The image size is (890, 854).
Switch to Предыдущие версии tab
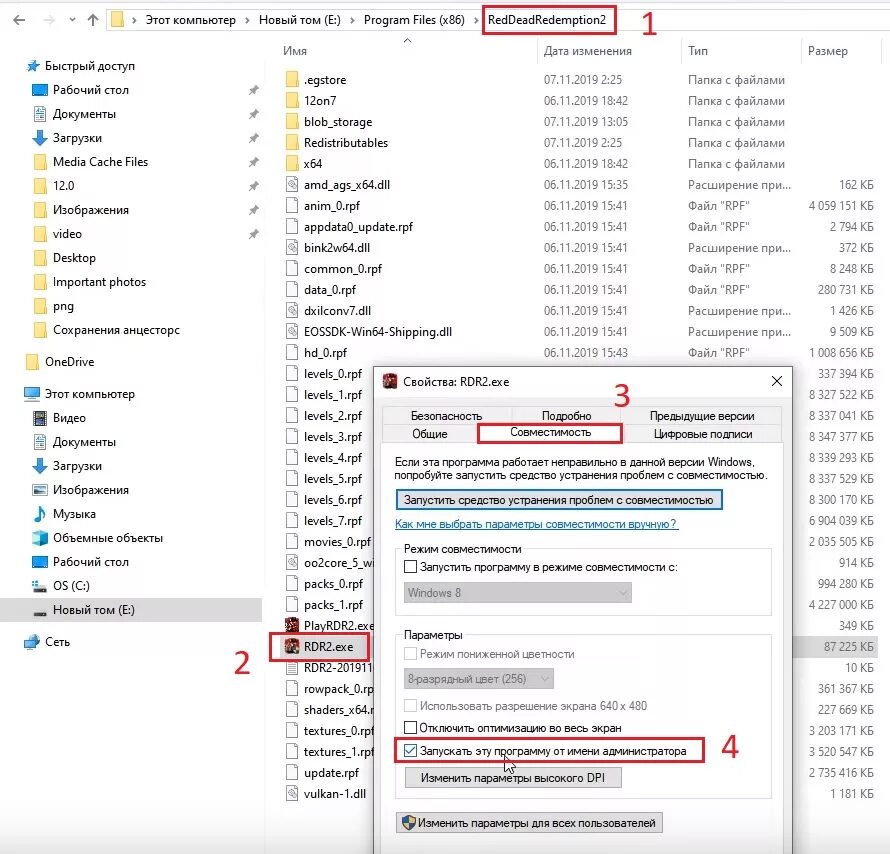[x=702, y=416]
